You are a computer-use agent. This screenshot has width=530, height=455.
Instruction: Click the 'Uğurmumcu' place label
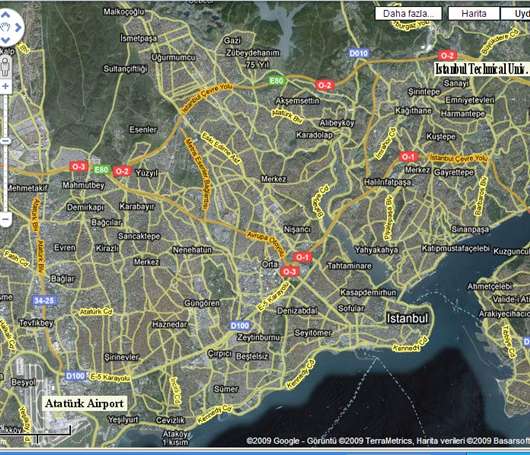[x=173, y=57]
